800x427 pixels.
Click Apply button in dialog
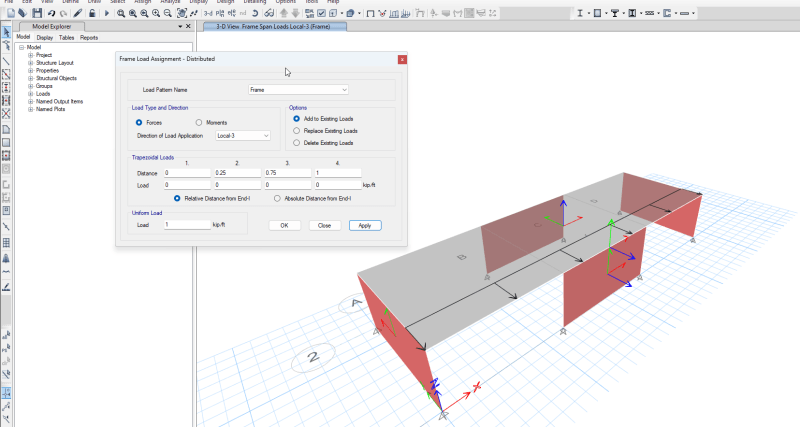(365, 225)
